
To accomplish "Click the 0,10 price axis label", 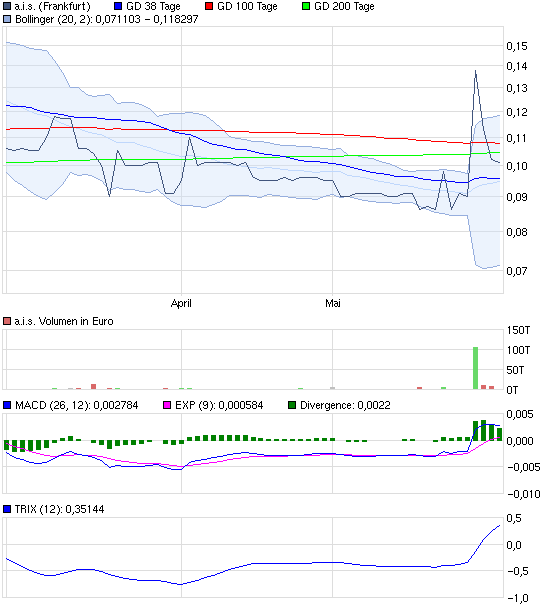I will tap(517, 166).
